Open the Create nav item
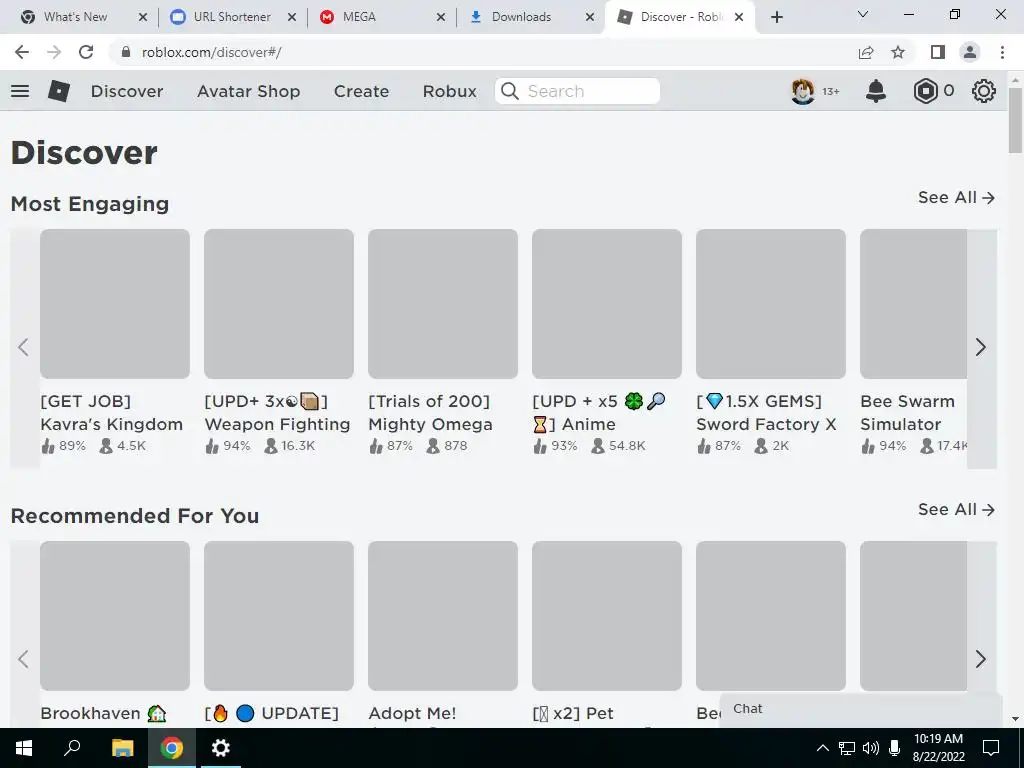 point(361,91)
